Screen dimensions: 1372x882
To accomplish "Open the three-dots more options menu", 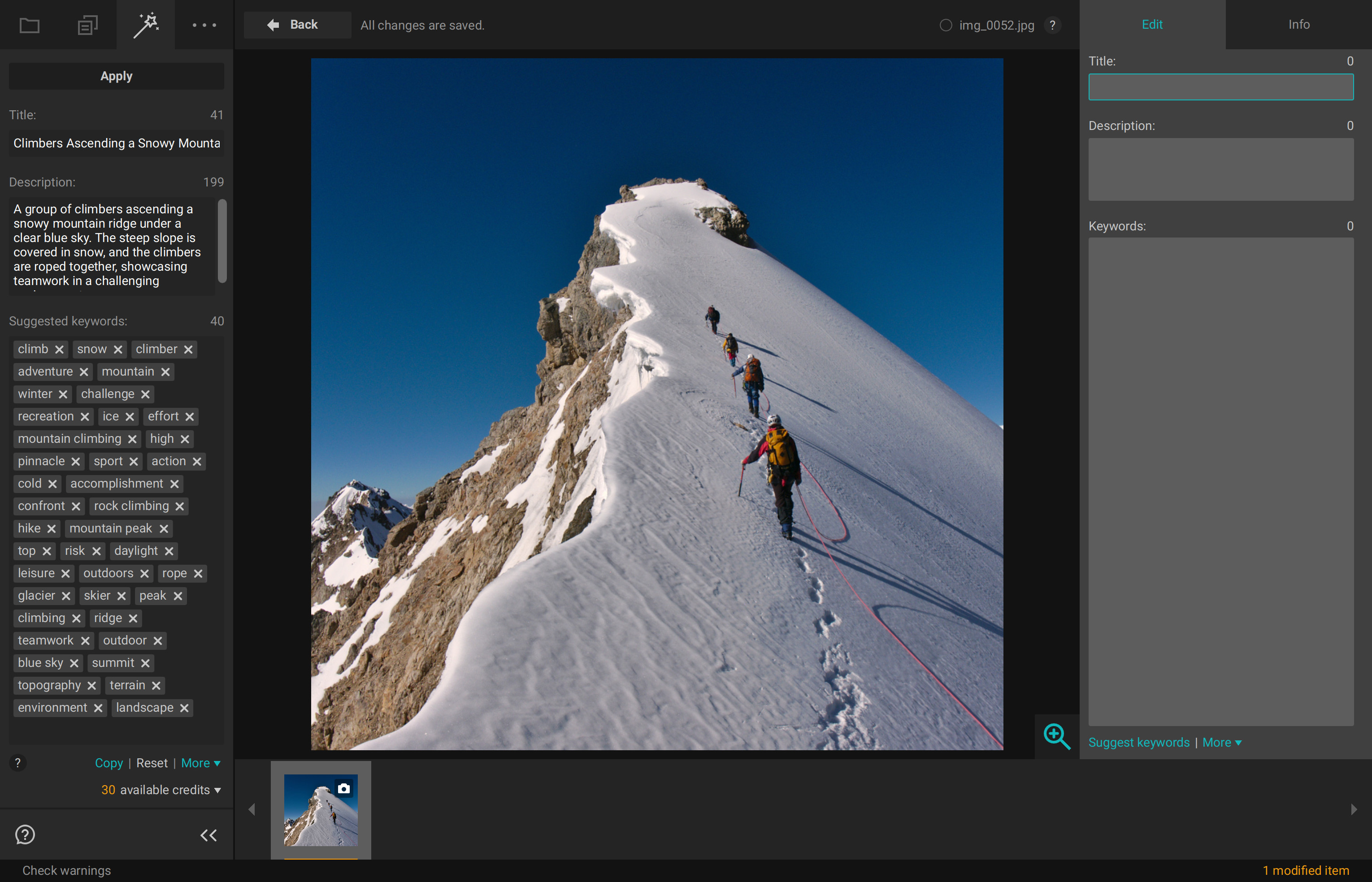I will [x=204, y=25].
